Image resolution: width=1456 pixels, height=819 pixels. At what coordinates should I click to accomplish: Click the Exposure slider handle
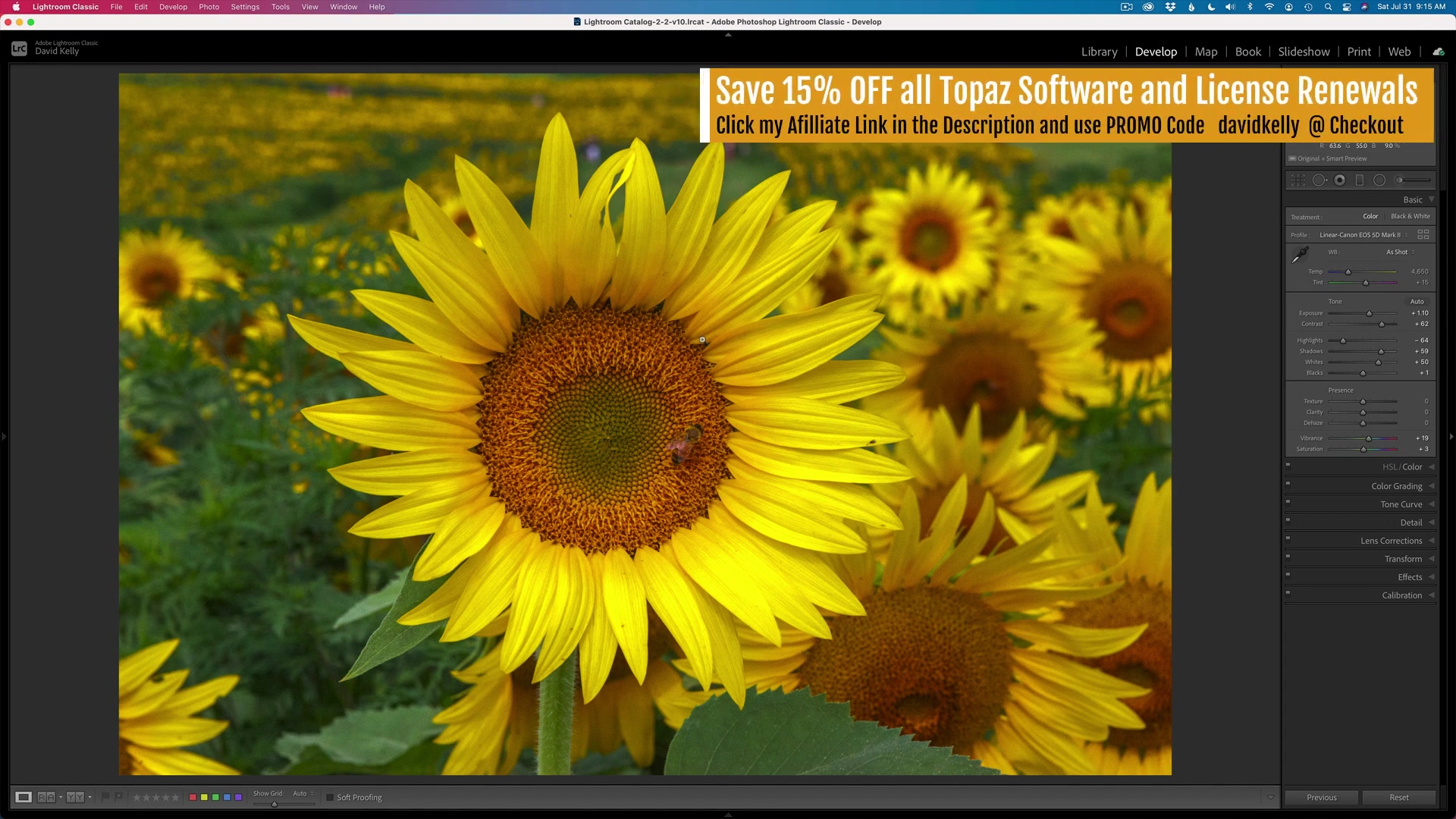(1369, 313)
